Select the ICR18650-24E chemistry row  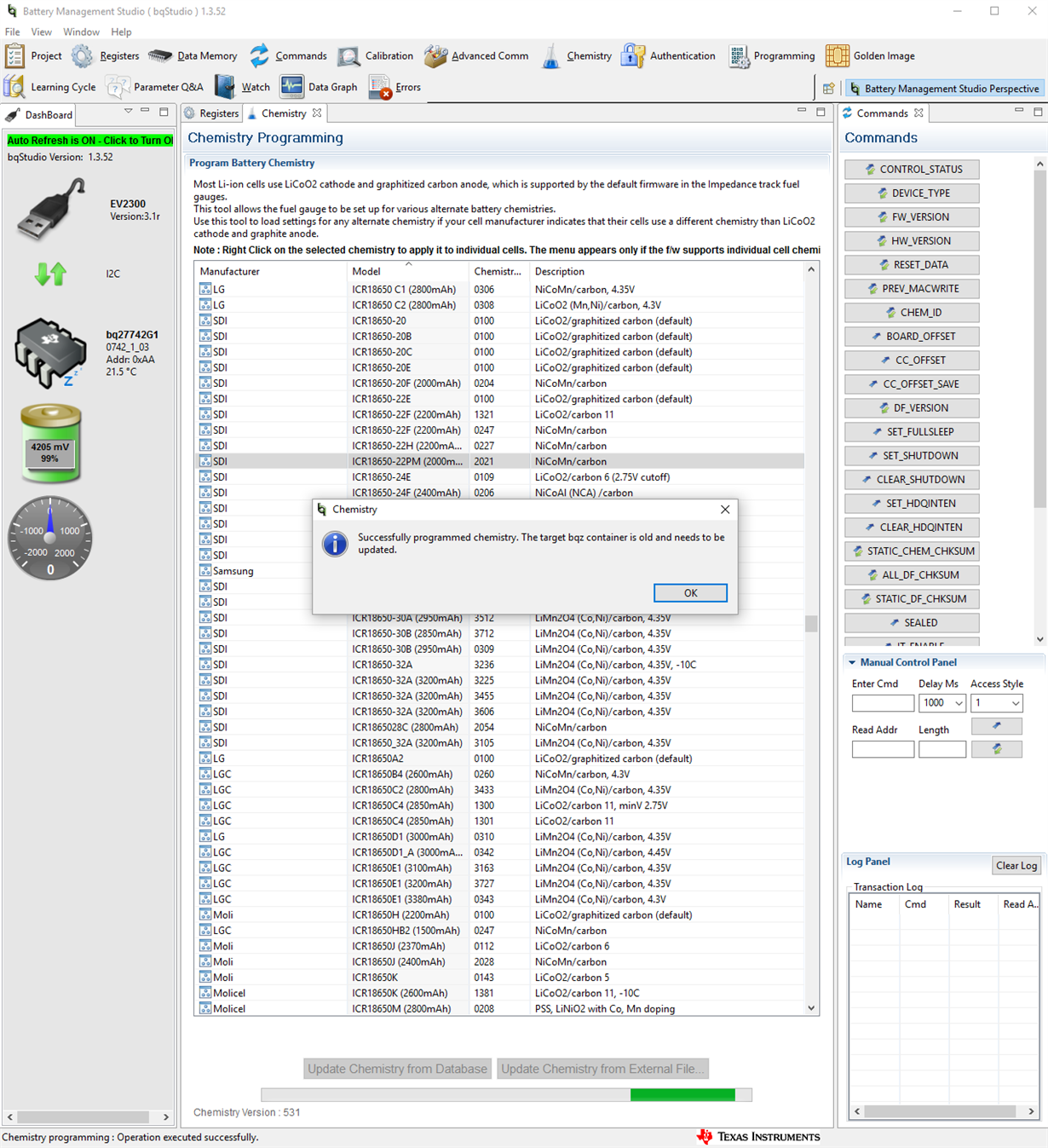coord(499,477)
